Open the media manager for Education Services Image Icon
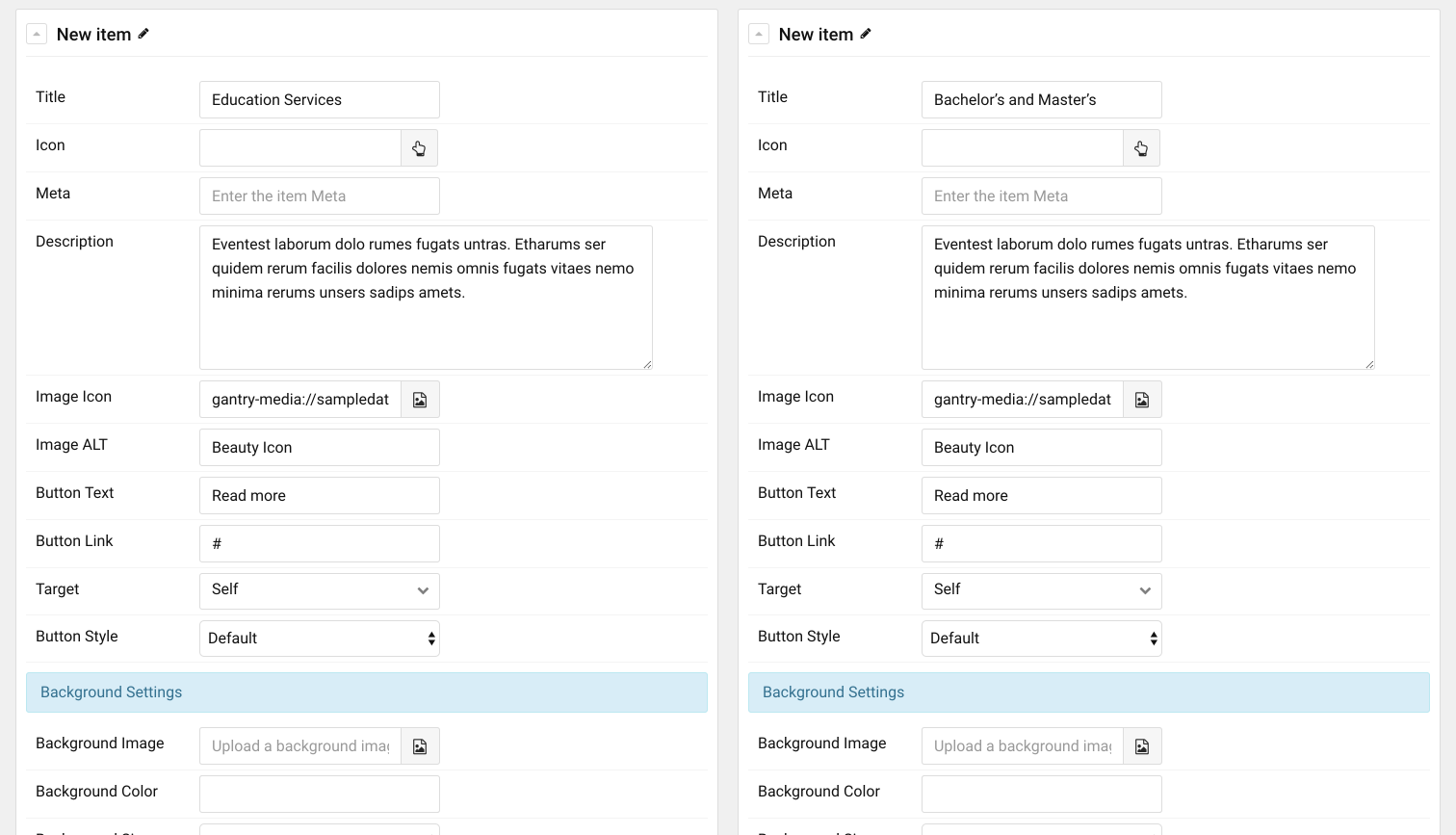This screenshot has width=1456, height=835. pos(420,399)
